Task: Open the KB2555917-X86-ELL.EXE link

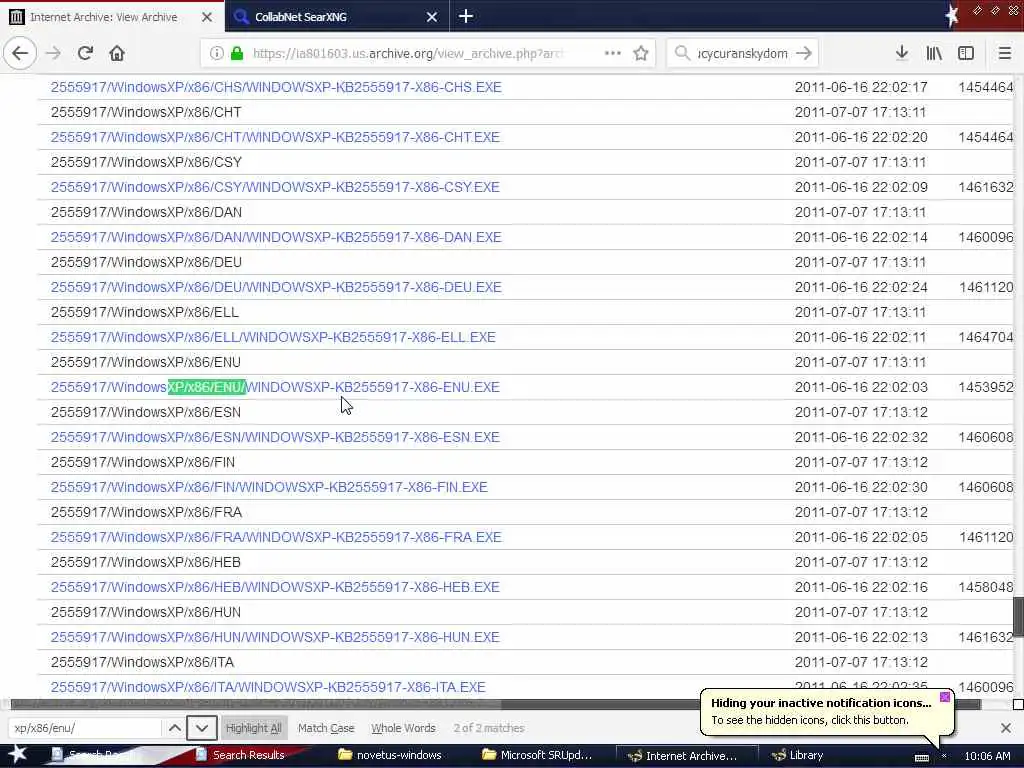Action: (273, 337)
